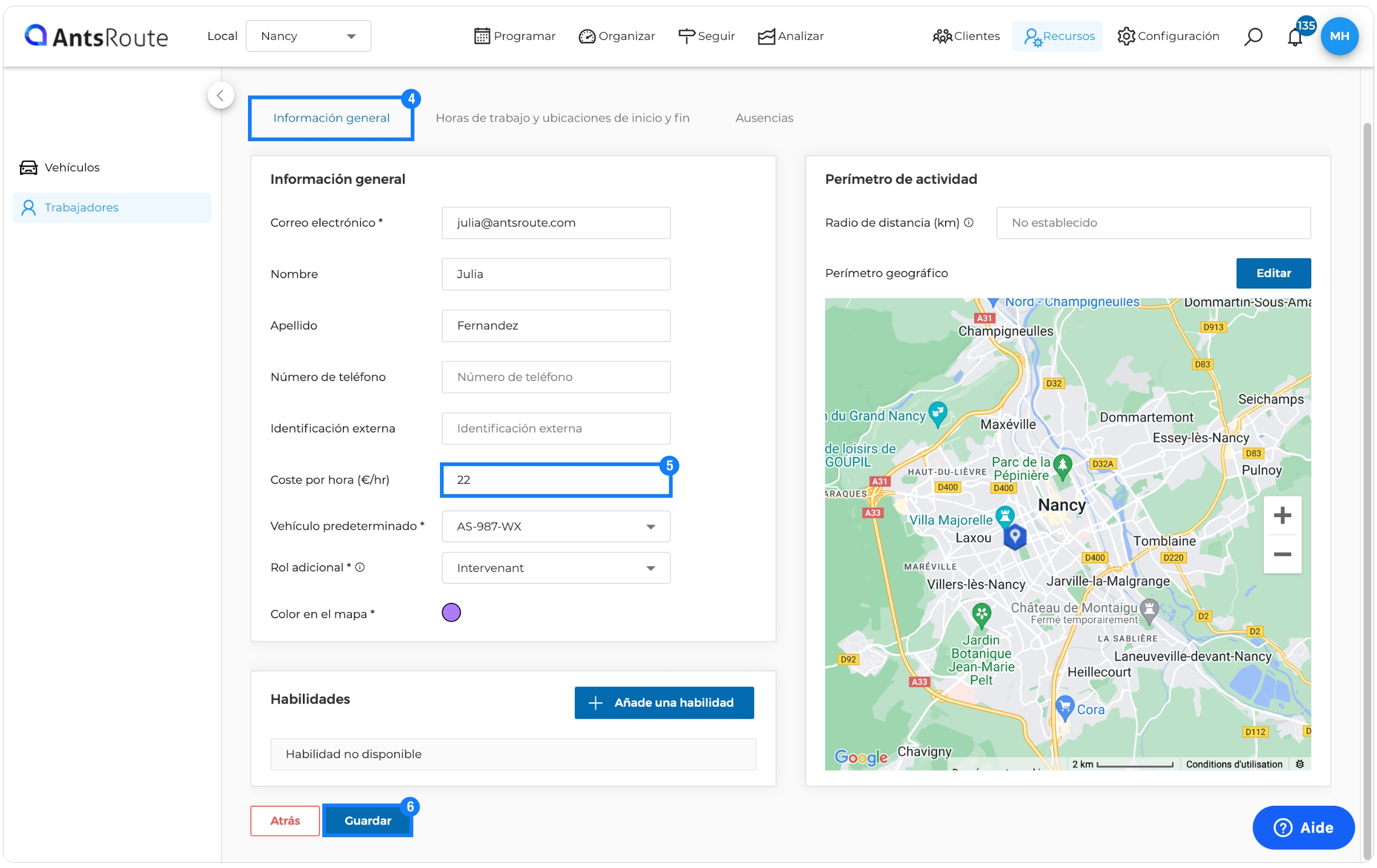
Task: Click the Villa Majorelle map marker
Action: coord(1005,518)
